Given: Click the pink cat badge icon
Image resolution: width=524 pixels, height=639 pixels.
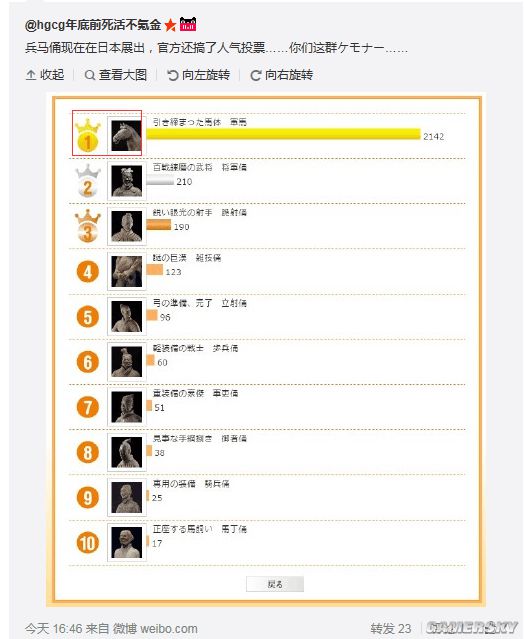Looking at the screenshot, I should 188,24.
